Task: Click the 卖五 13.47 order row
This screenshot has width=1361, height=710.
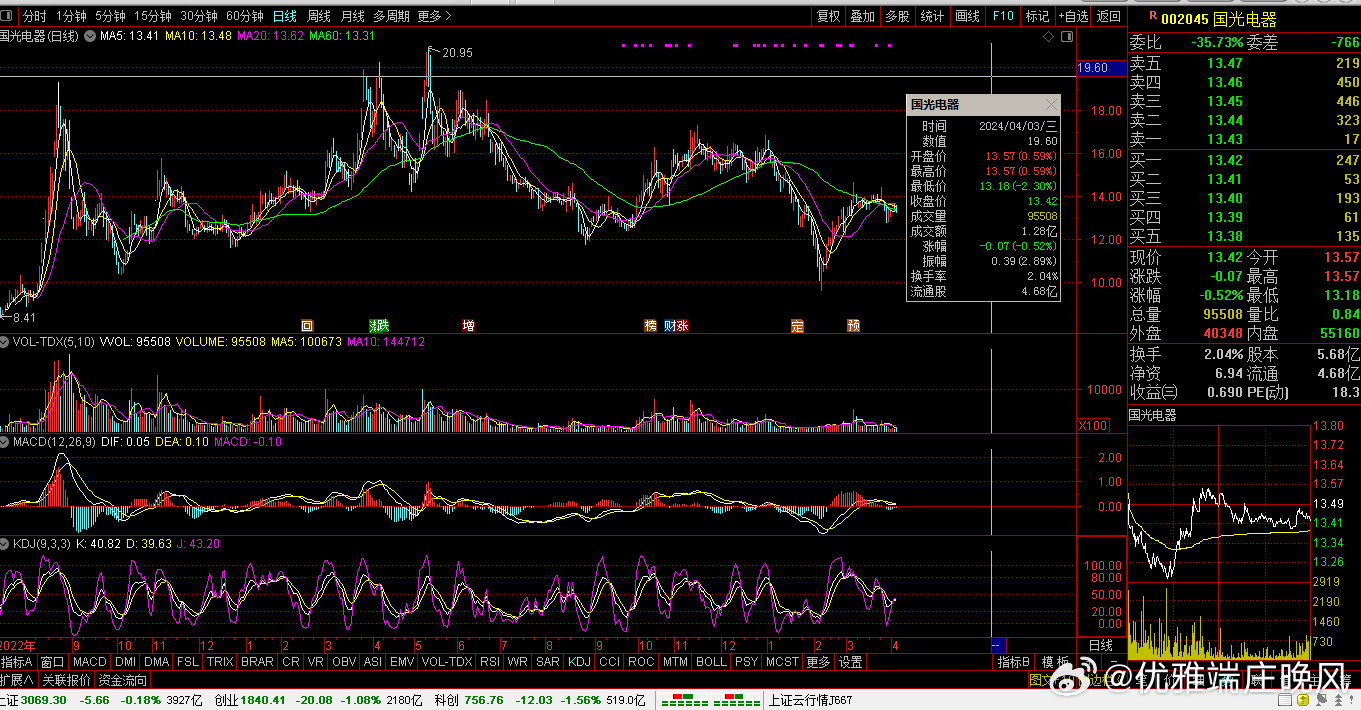Action: pos(1244,63)
